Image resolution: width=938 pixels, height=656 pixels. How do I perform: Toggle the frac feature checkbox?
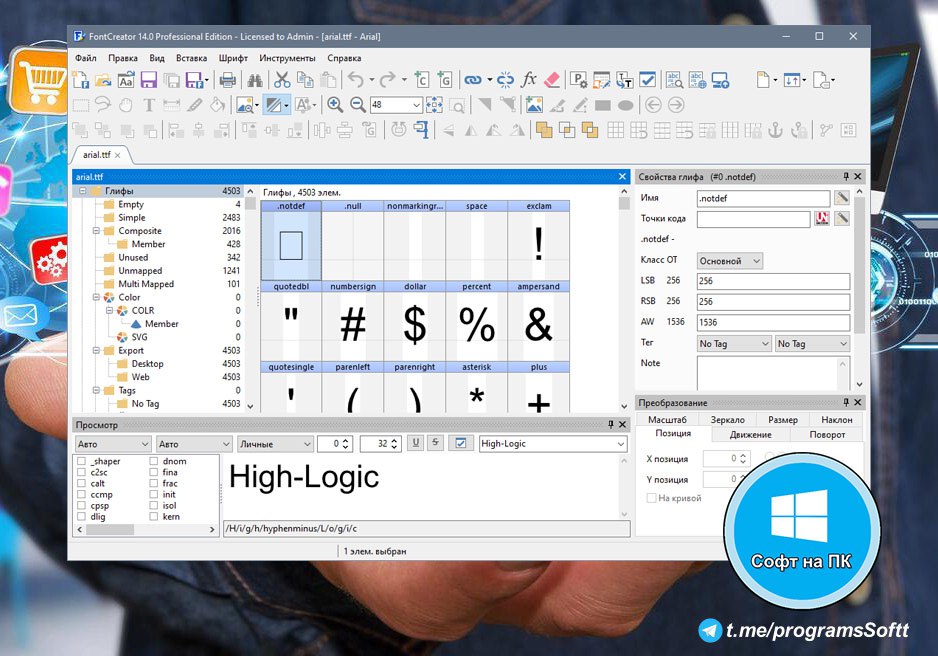coord(154,483)
